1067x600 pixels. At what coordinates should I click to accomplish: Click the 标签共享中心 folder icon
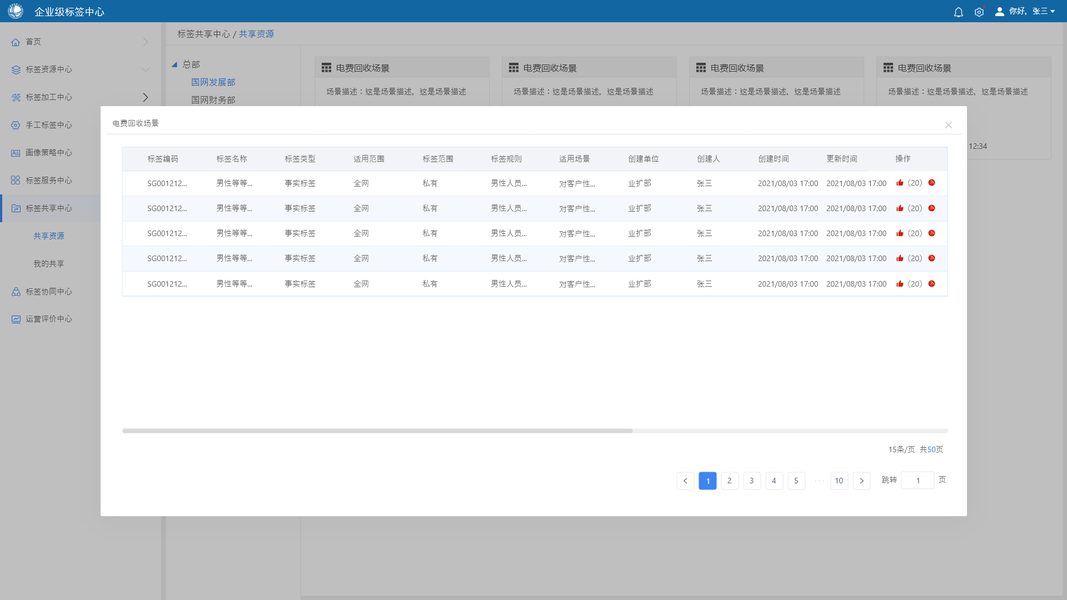coord(16,208)
